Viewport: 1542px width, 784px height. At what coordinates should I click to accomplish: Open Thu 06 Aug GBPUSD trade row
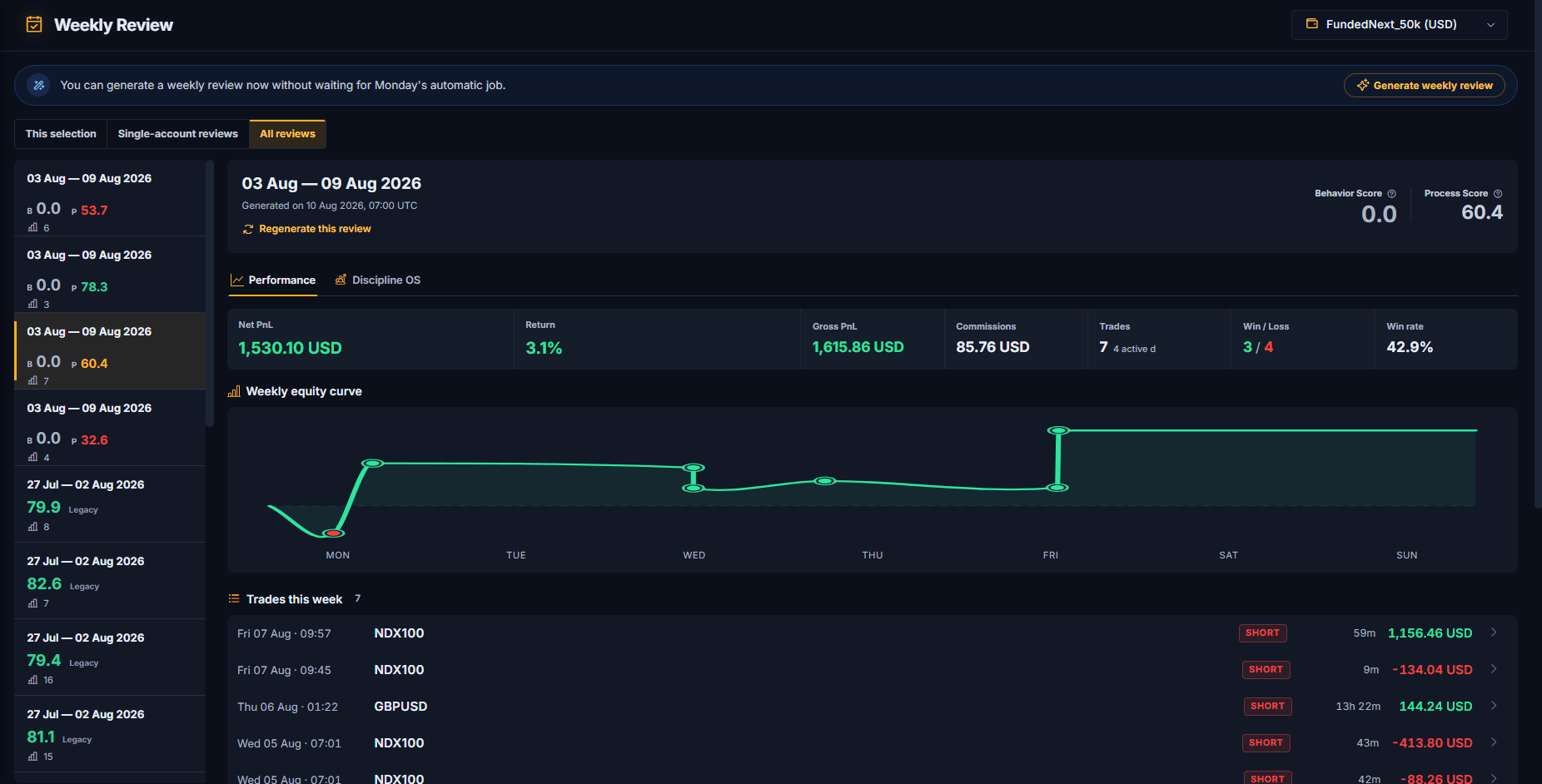coord(872,707)
